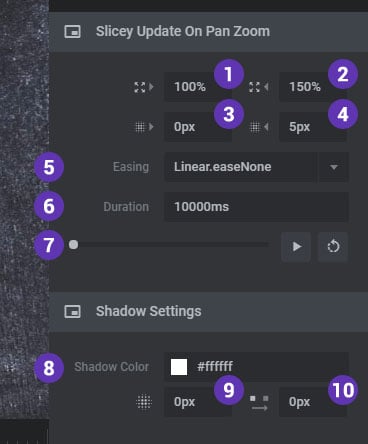Play the pan zoom preview
This screenshot has height=444, width=368.
(x=296, y=247)
